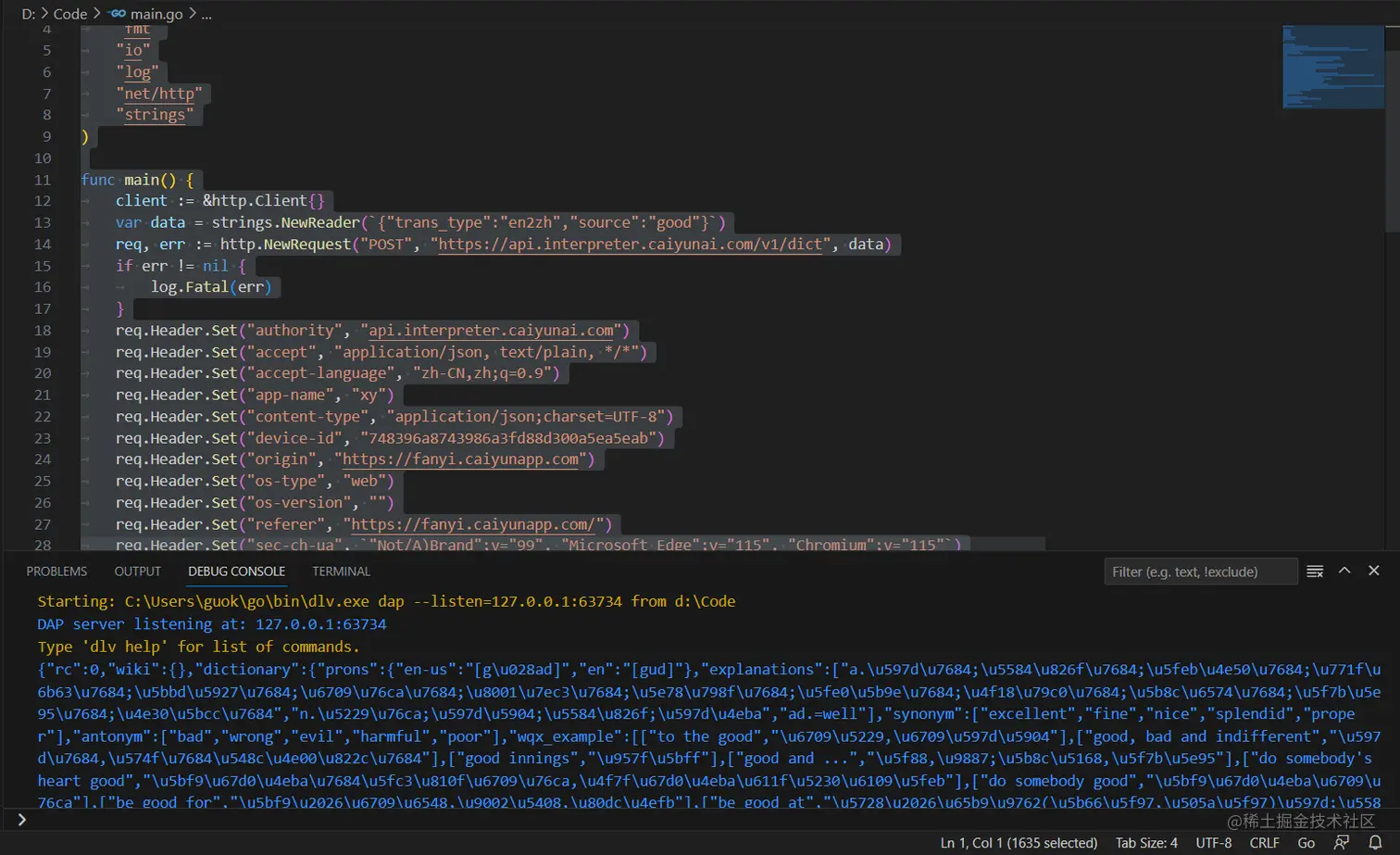
Task: Click the "Starting: C:\Users\guok" console line
Action: pos(386,602)
